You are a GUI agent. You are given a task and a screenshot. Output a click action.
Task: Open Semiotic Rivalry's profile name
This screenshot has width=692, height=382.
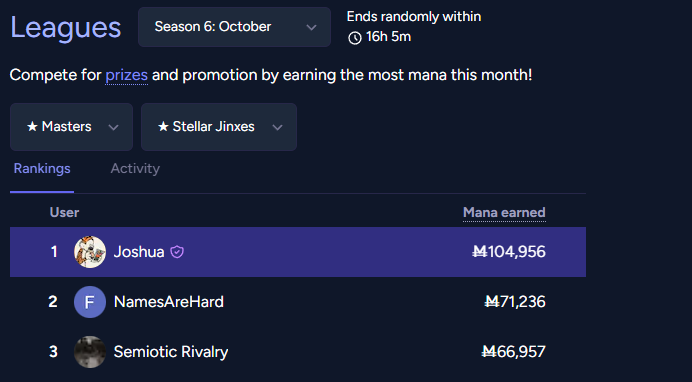tap(171, 352)
